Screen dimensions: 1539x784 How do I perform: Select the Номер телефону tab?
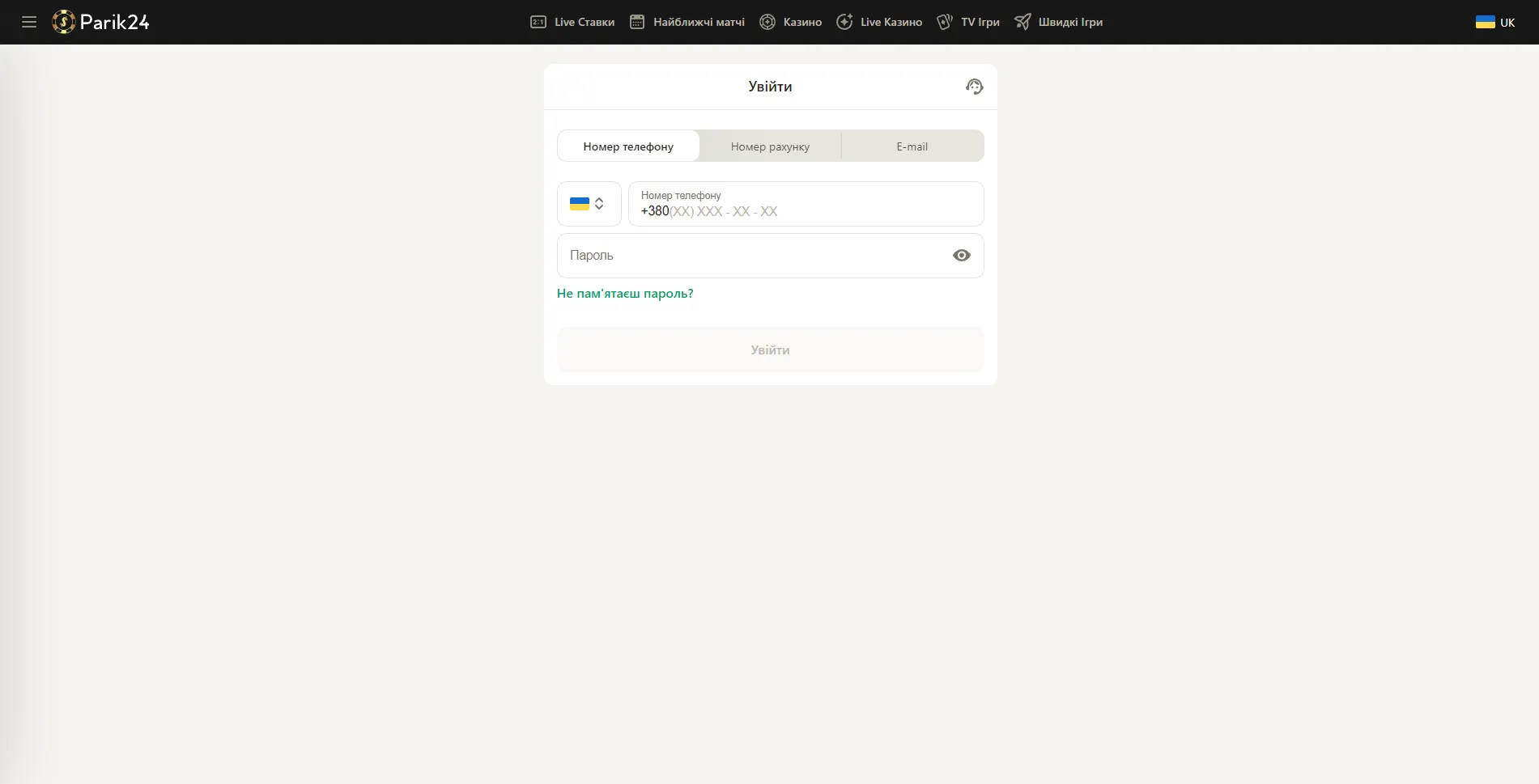[628, 146]
